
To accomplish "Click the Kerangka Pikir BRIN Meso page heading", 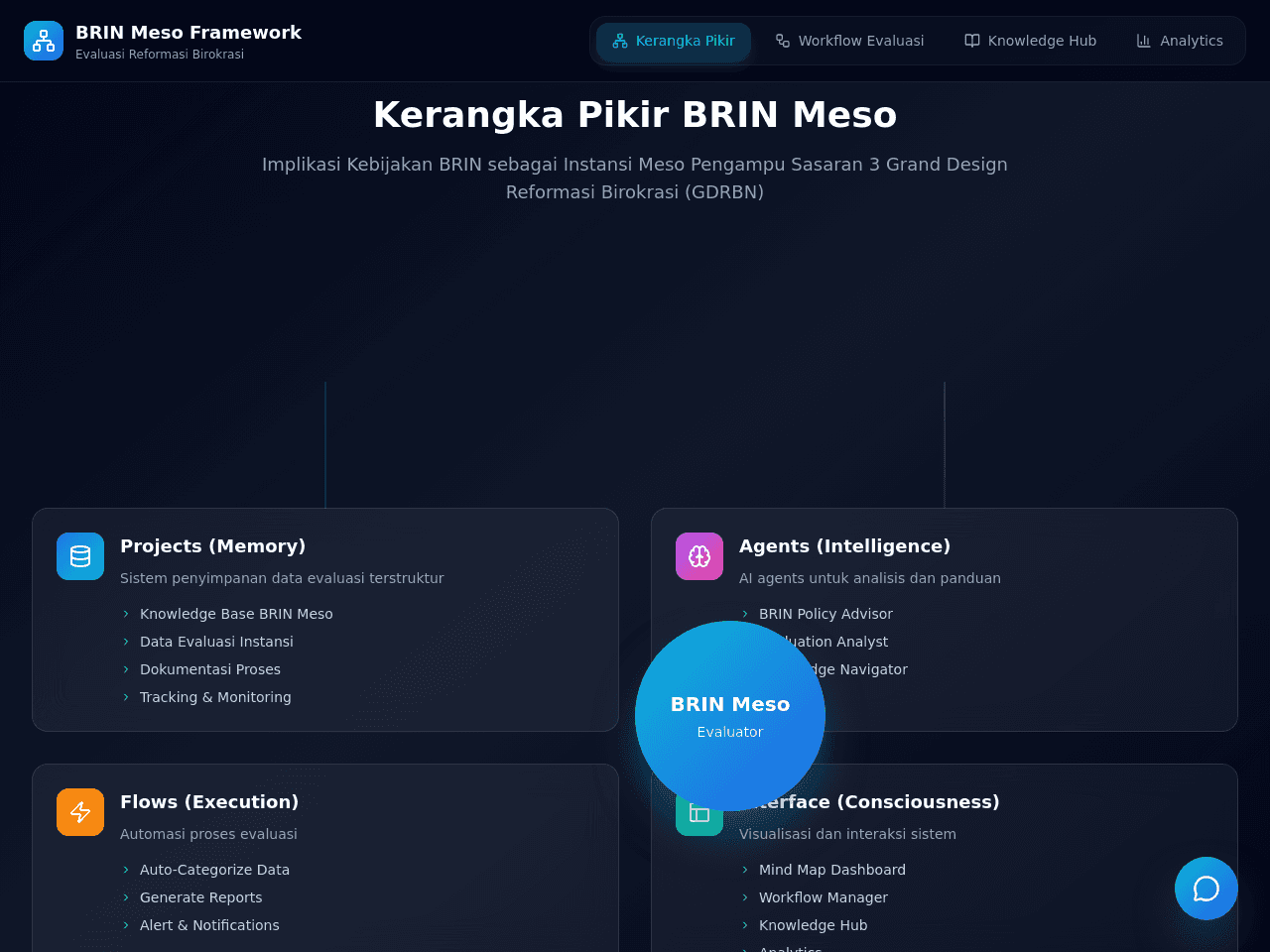I will pos(635,115).
